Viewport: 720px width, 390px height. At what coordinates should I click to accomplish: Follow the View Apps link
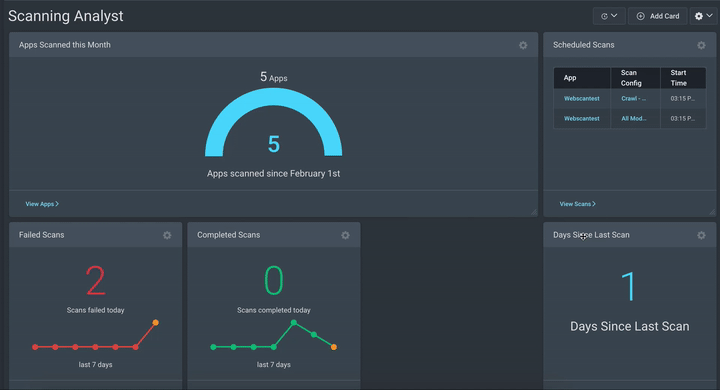[x=42, y=204]
